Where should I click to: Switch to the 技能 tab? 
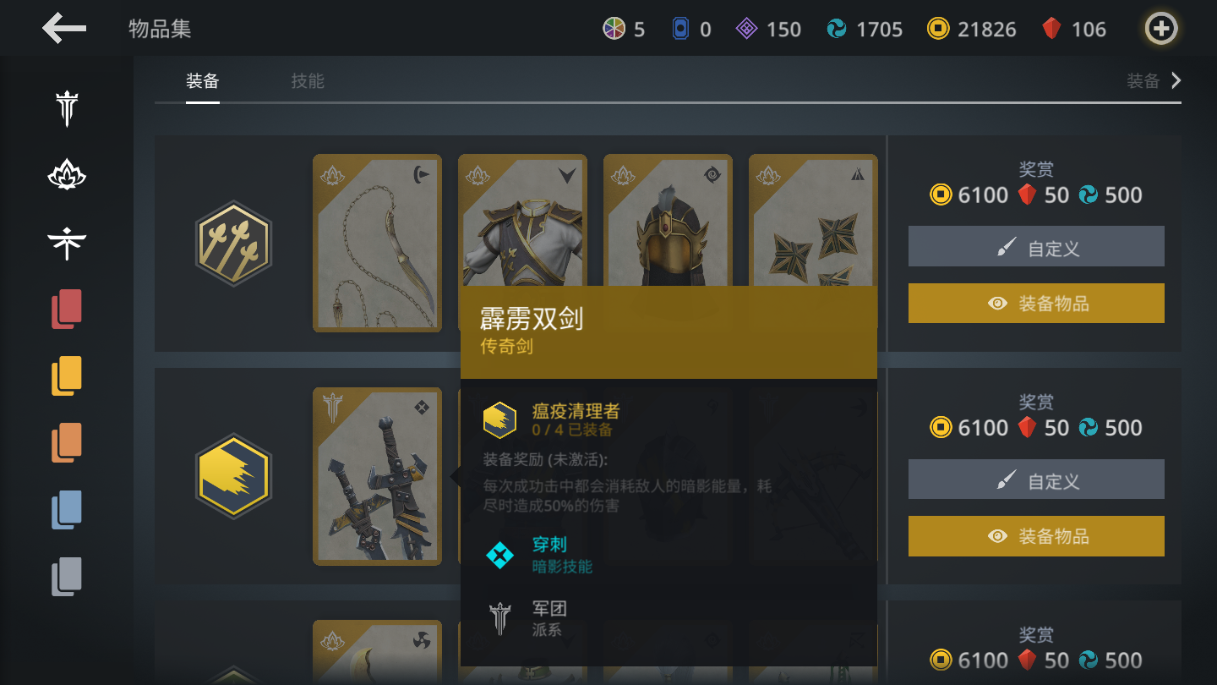click(308, 81)
